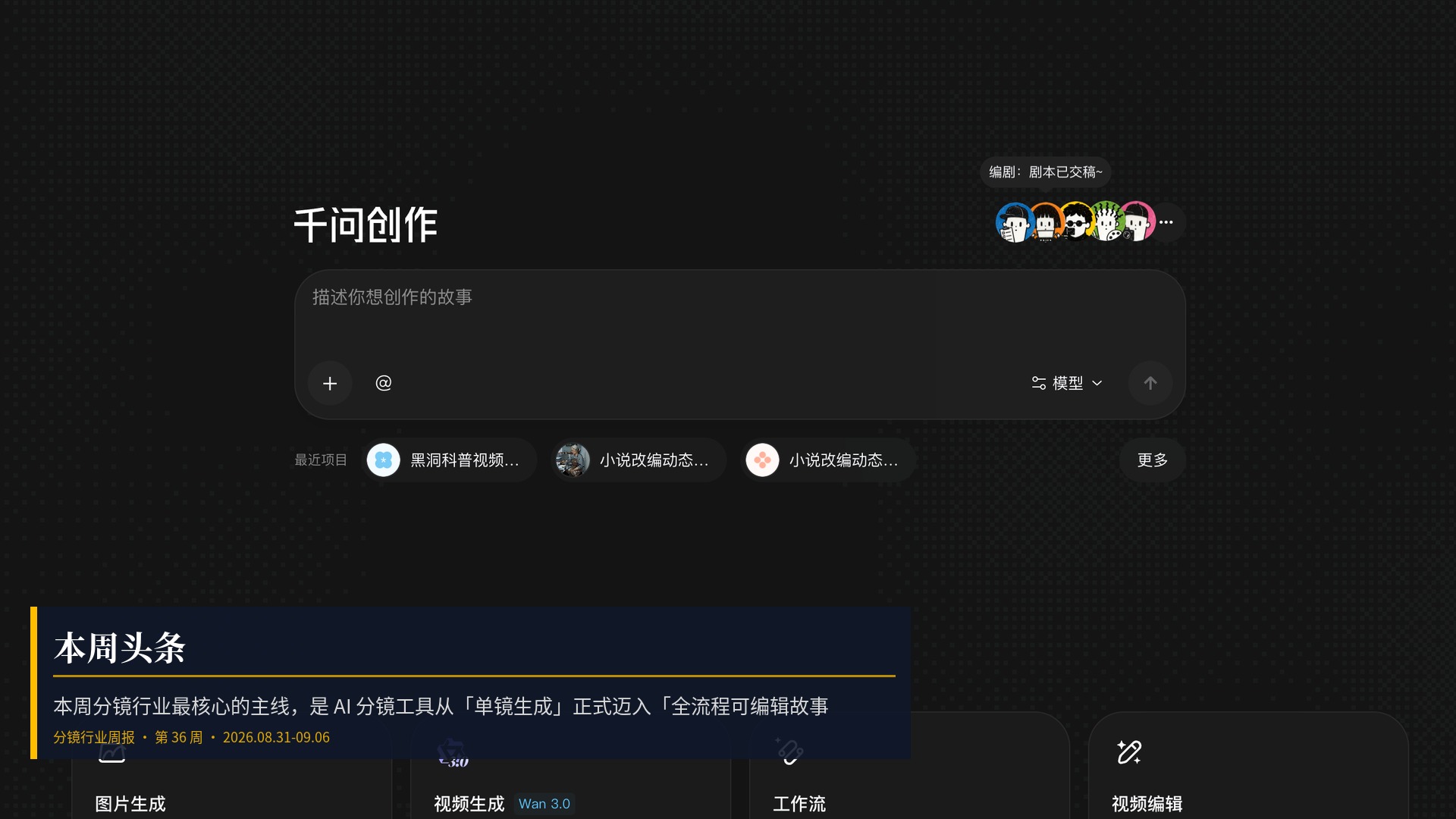Click the magic pen icon above 视频编辑

tap(1129, 752)
